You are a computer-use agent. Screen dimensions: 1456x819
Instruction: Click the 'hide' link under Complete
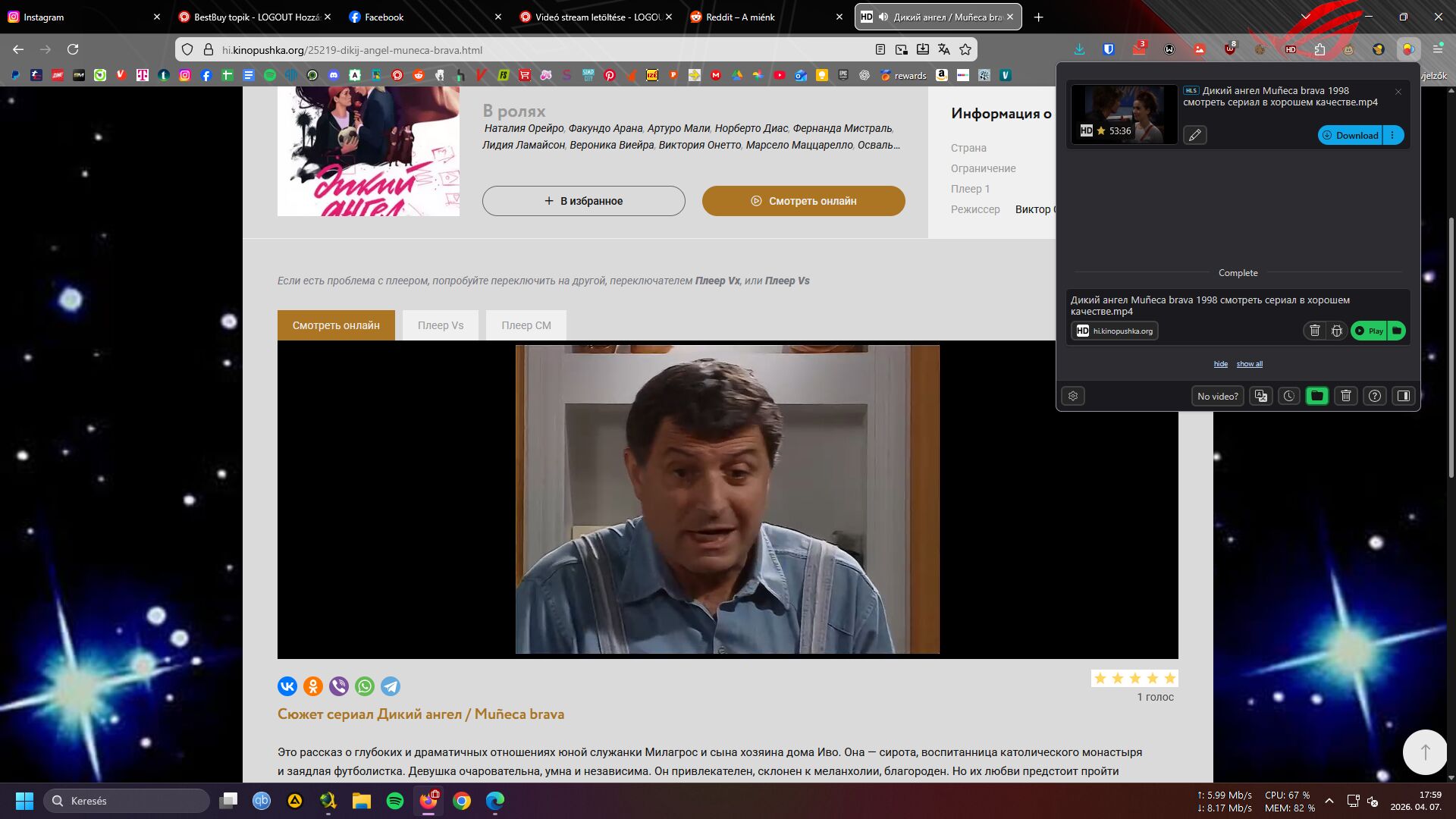coord(1220,364)
